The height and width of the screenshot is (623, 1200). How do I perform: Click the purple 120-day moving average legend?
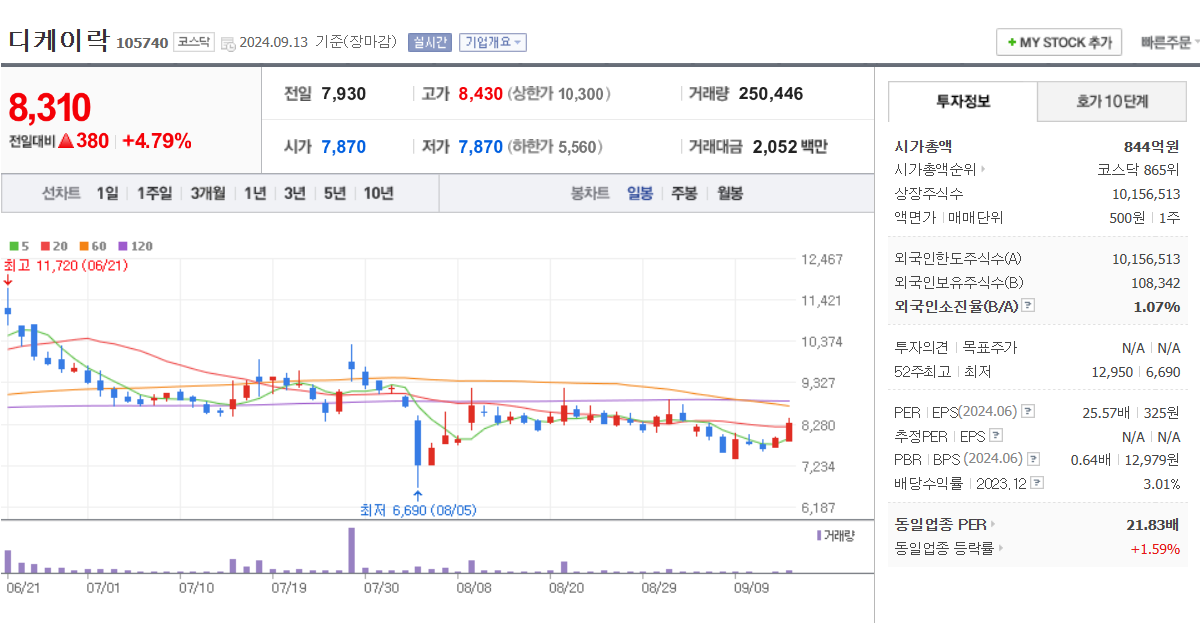coord(135,246)
